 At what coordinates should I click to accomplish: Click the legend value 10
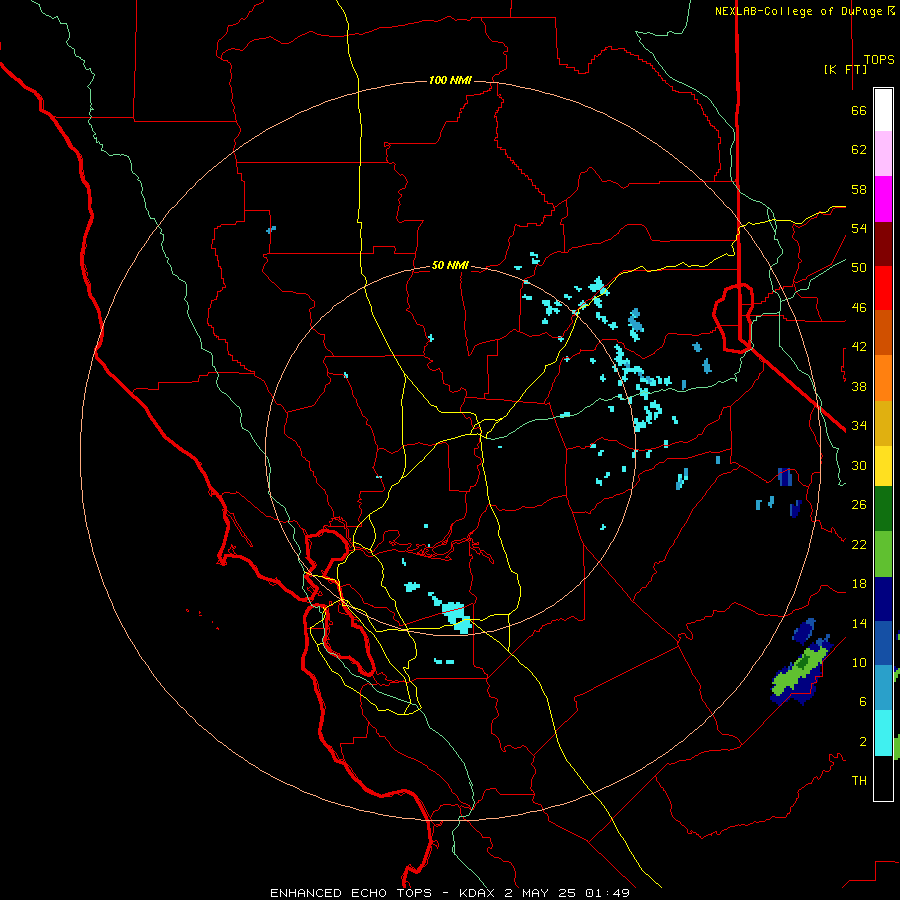click(859, 662)
